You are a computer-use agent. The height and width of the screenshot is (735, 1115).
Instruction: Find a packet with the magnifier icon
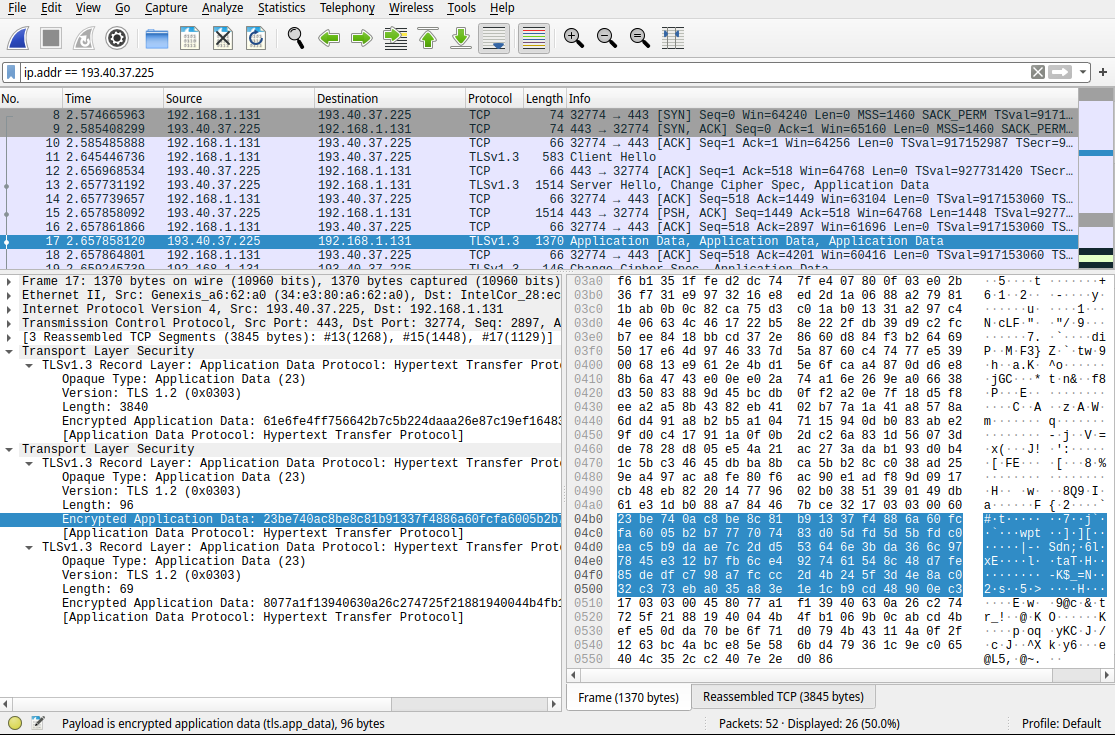point(294,38)
